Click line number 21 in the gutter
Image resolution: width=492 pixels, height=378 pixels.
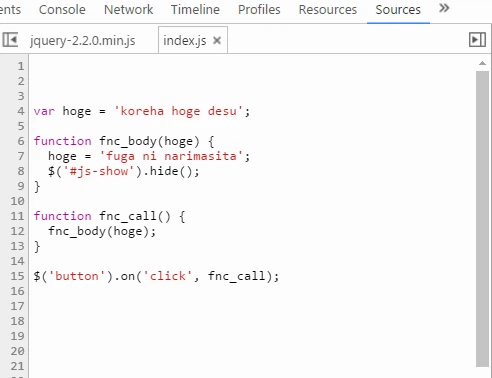click(17, 366)
